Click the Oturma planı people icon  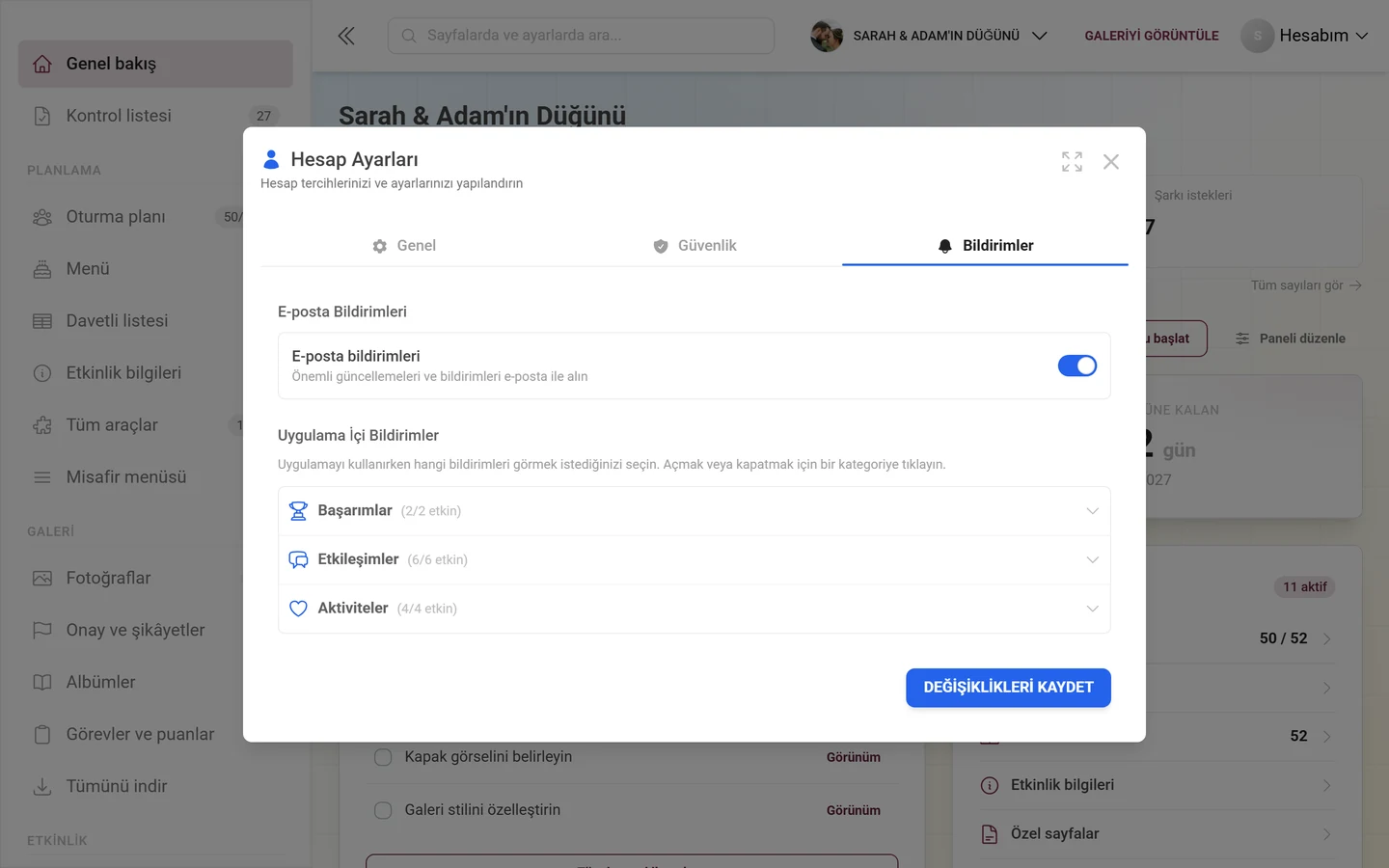pyautogui.click(x=42, y=217)
